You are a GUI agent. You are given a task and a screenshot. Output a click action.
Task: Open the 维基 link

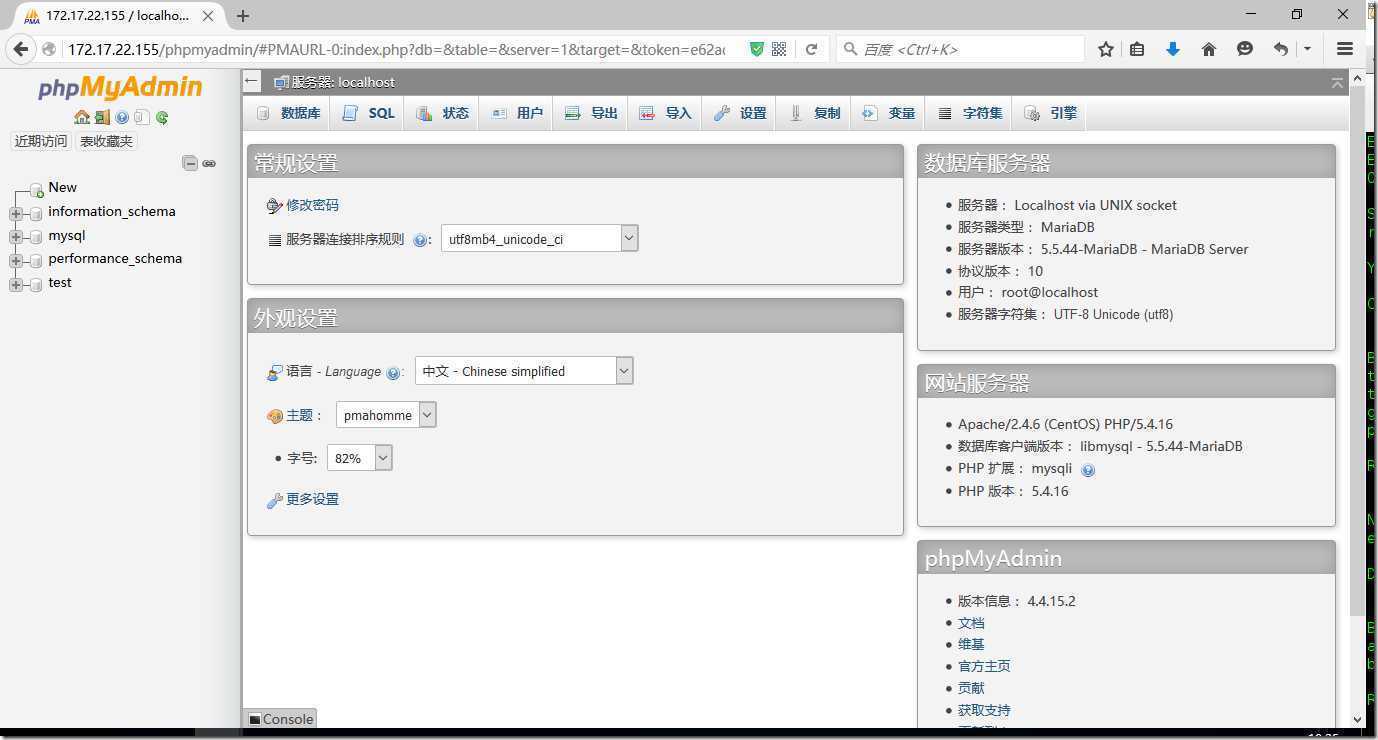tap(971, 645)
